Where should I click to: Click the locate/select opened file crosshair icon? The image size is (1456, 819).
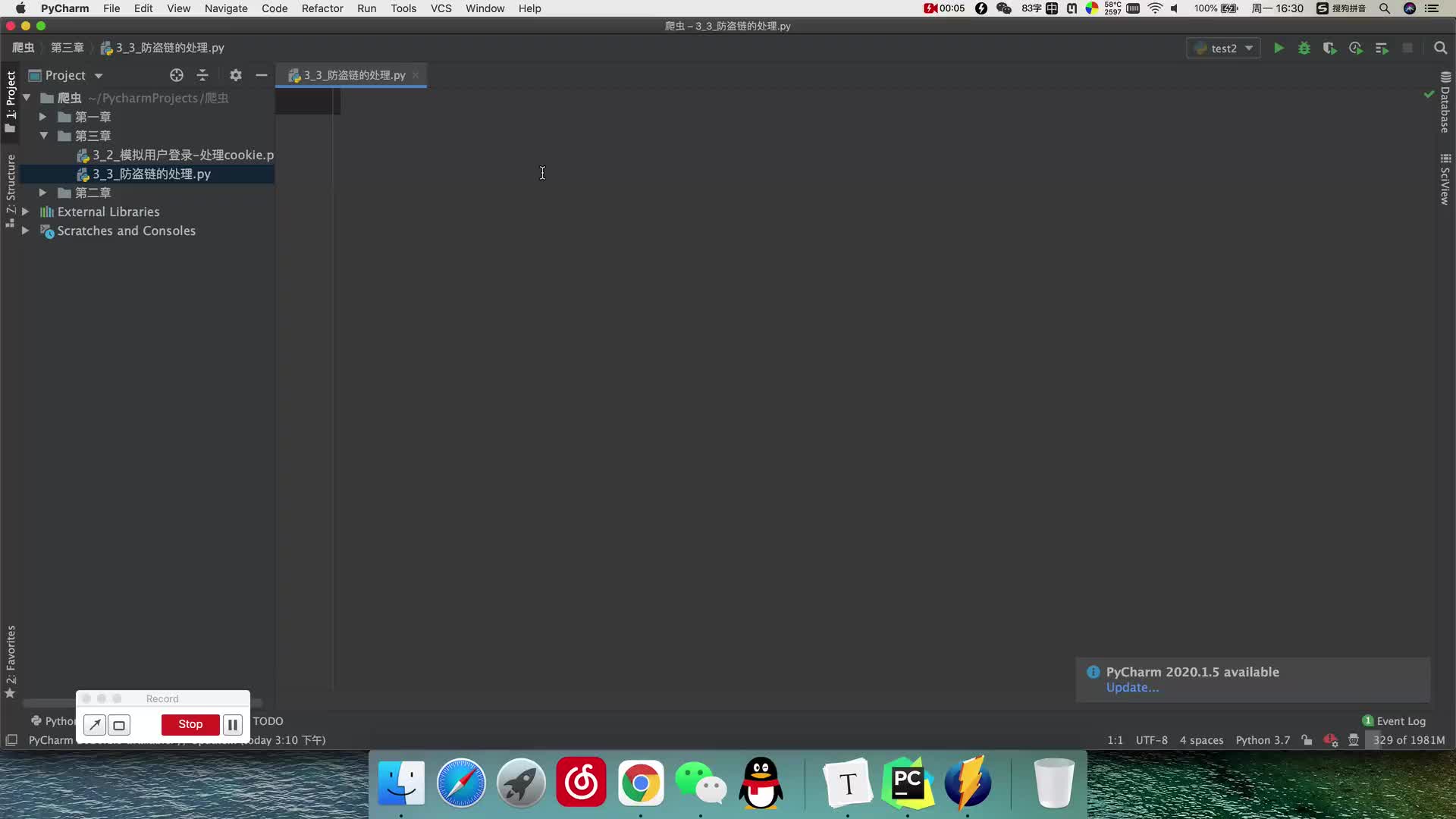pos(177,75)
